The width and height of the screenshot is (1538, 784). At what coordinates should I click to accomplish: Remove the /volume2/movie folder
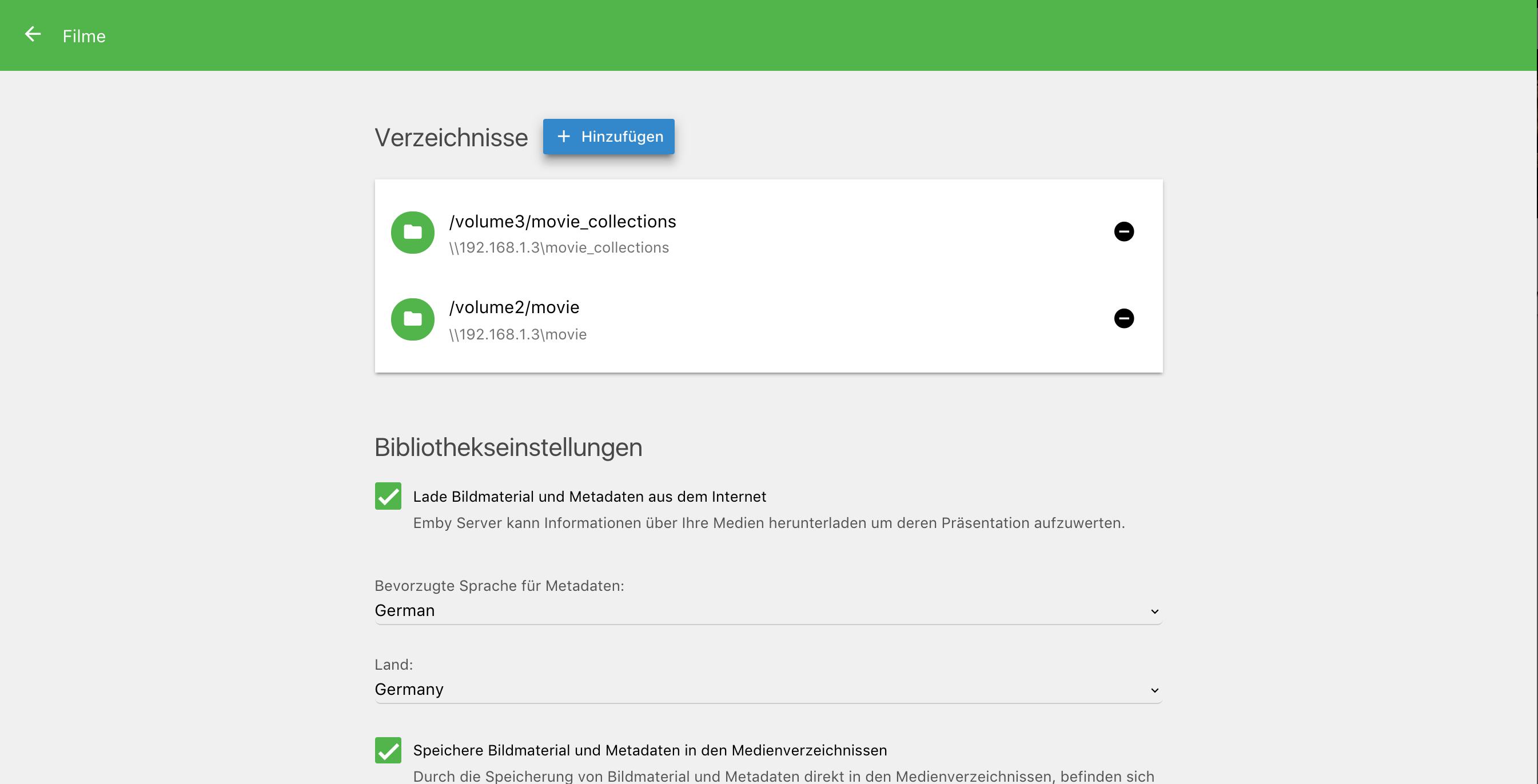point(1123,318)
